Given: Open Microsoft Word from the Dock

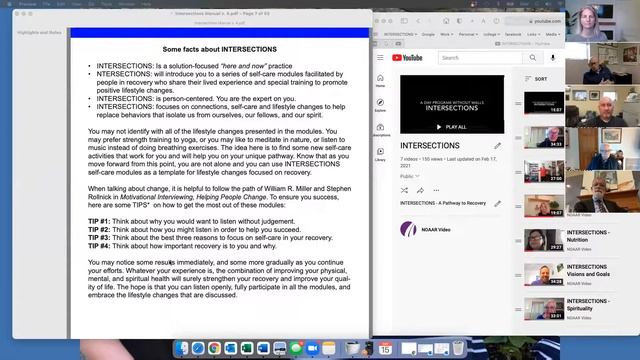Looking at the screenshot, I should click(263, 348).
